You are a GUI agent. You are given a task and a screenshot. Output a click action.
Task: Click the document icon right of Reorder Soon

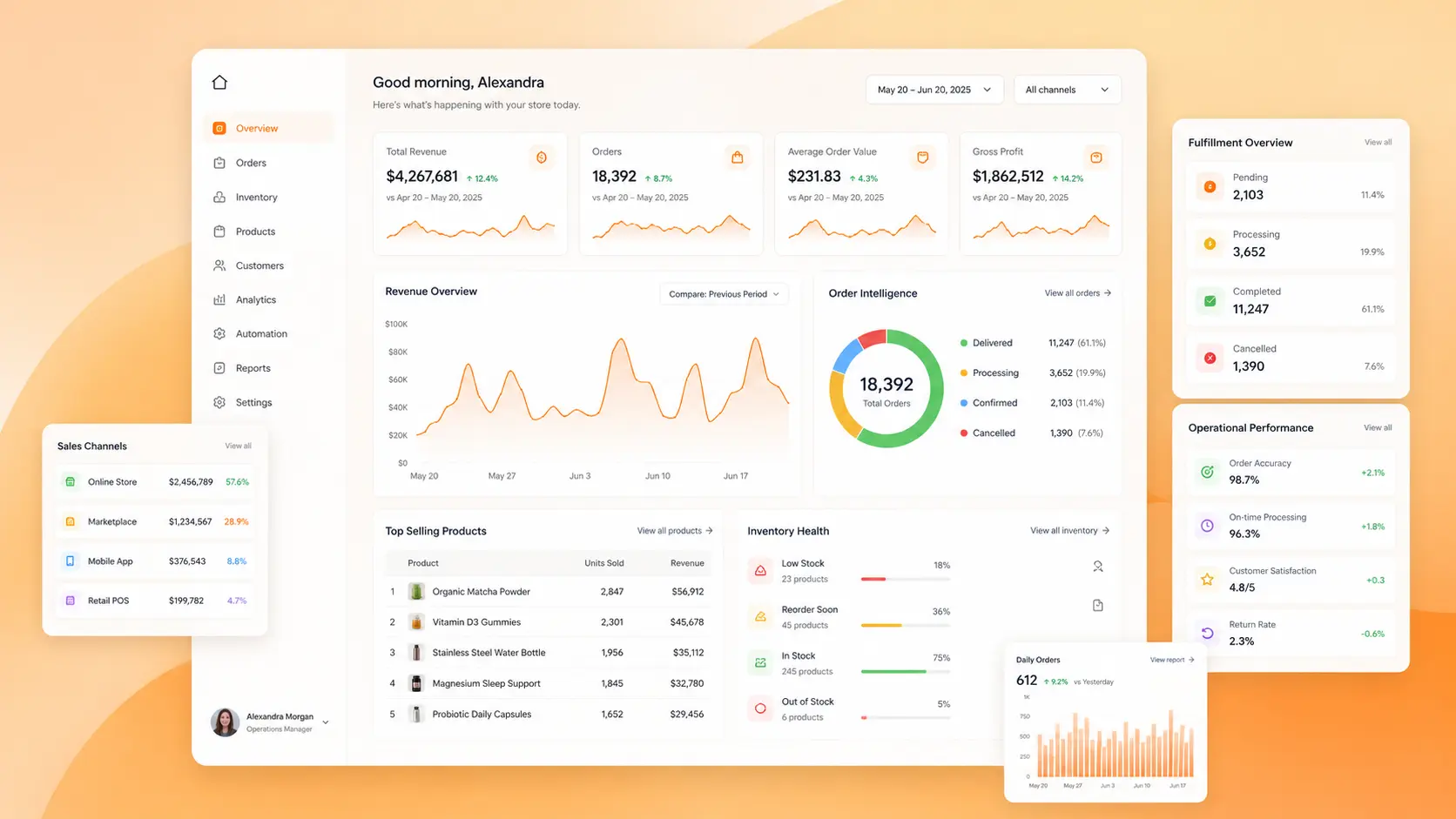1098,606
